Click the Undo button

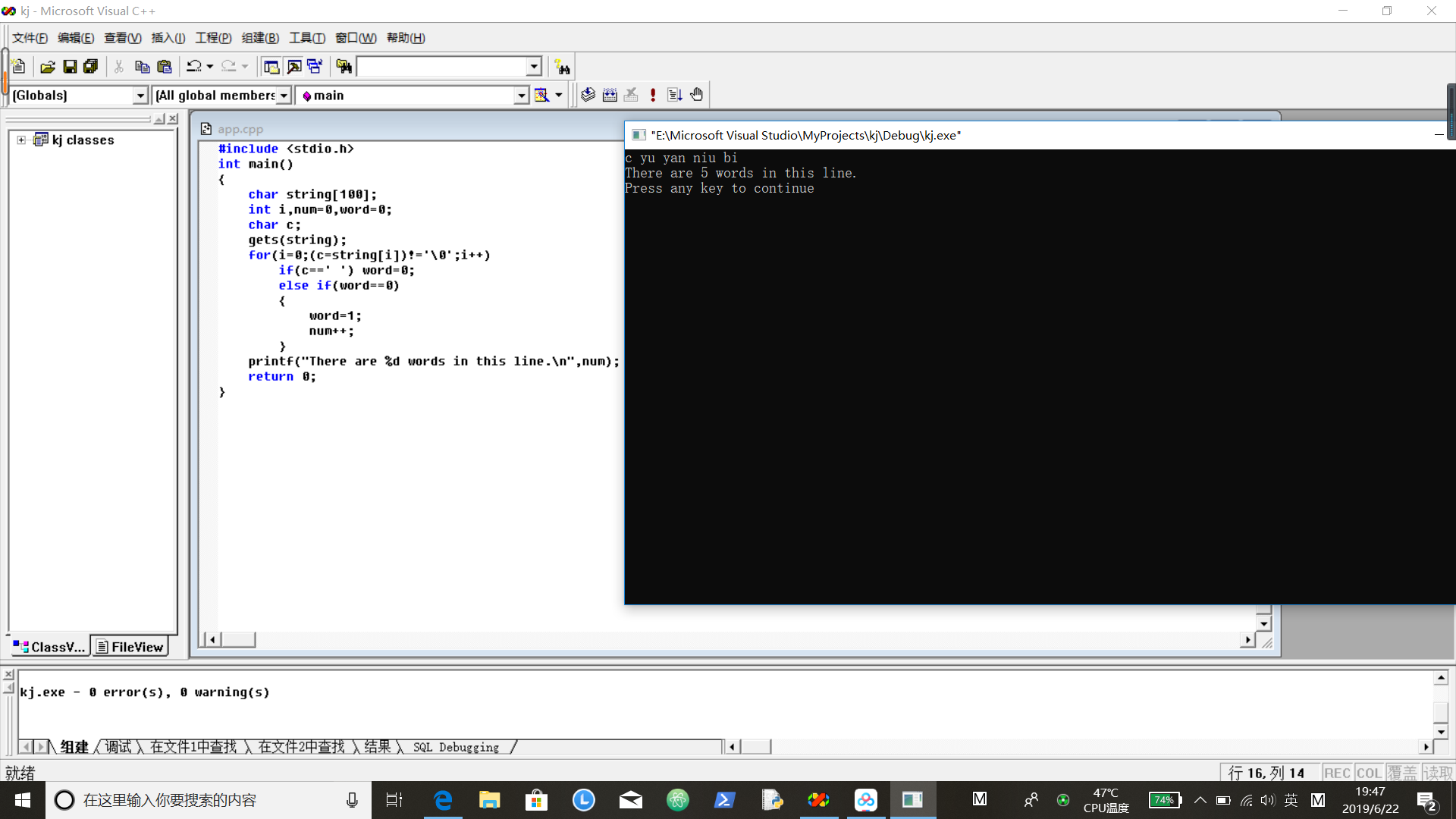click(194, 67)
